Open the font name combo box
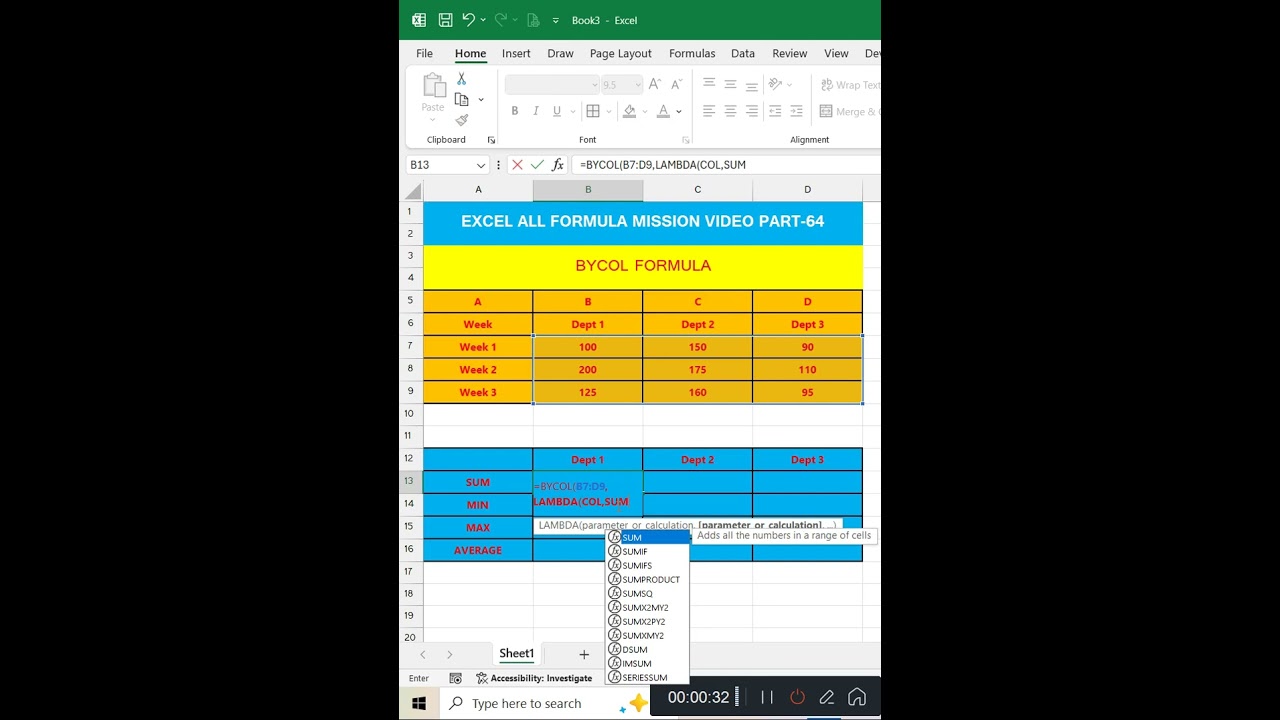The image size is (1280, 720). coord(551,85)
